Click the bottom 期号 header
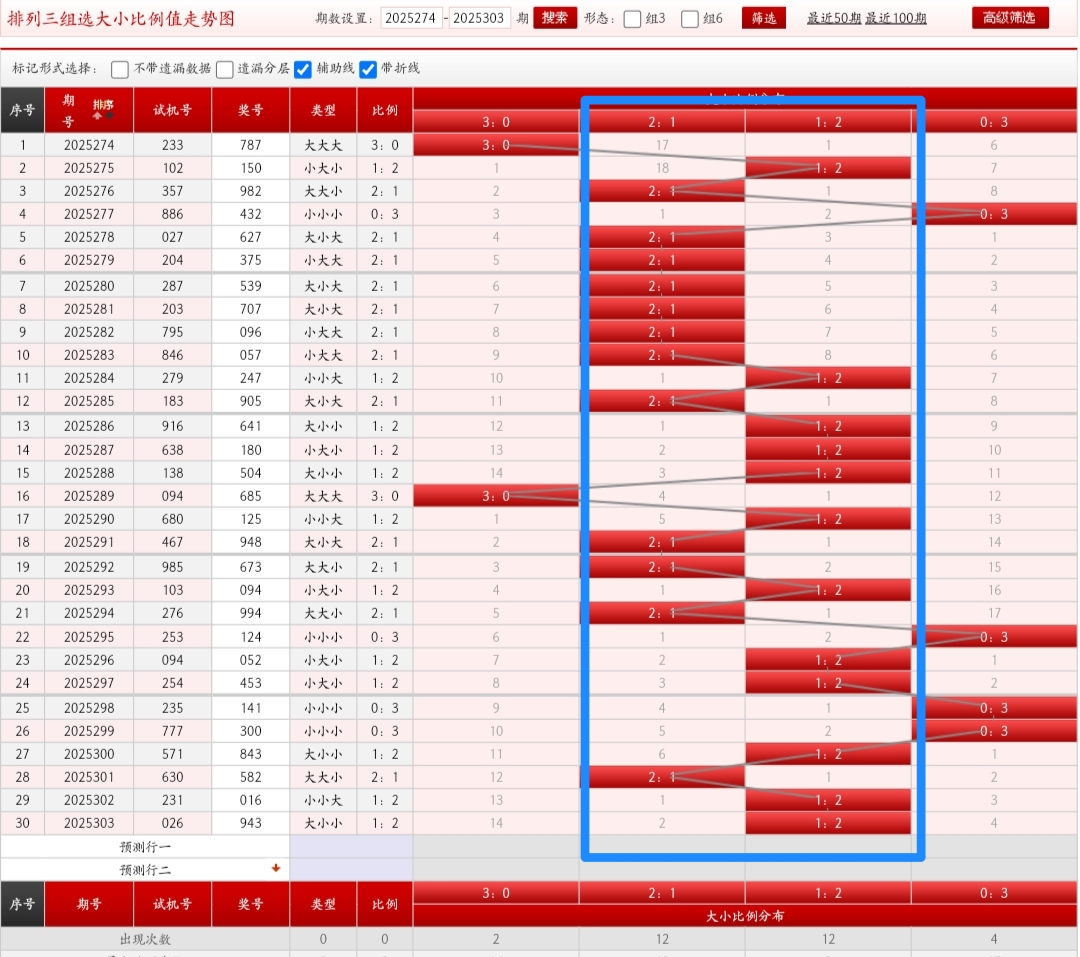The width and height of the screenshot is (1080, 957). click(89, 904)
